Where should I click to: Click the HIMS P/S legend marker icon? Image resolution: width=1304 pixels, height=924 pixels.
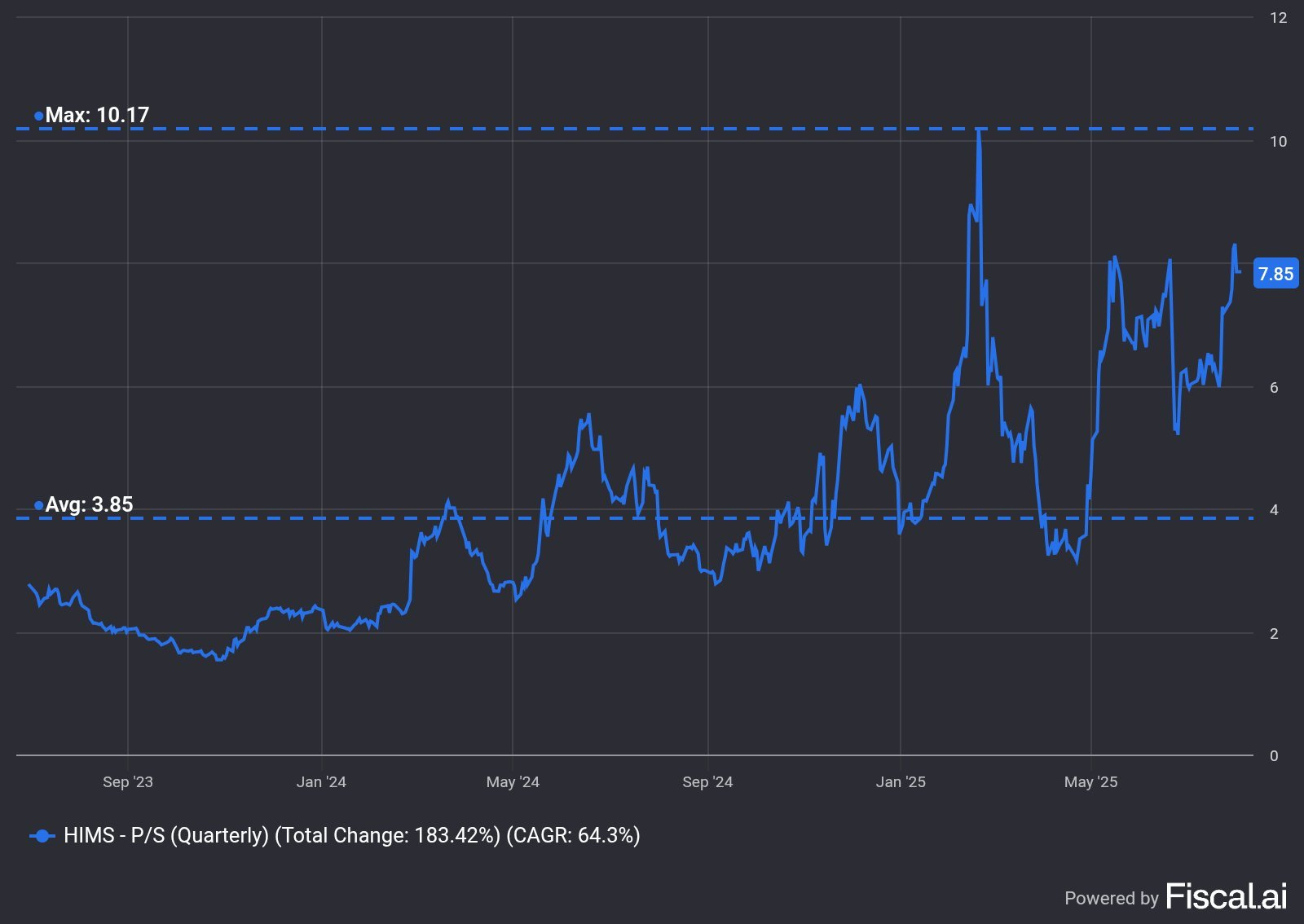(42, 836)
